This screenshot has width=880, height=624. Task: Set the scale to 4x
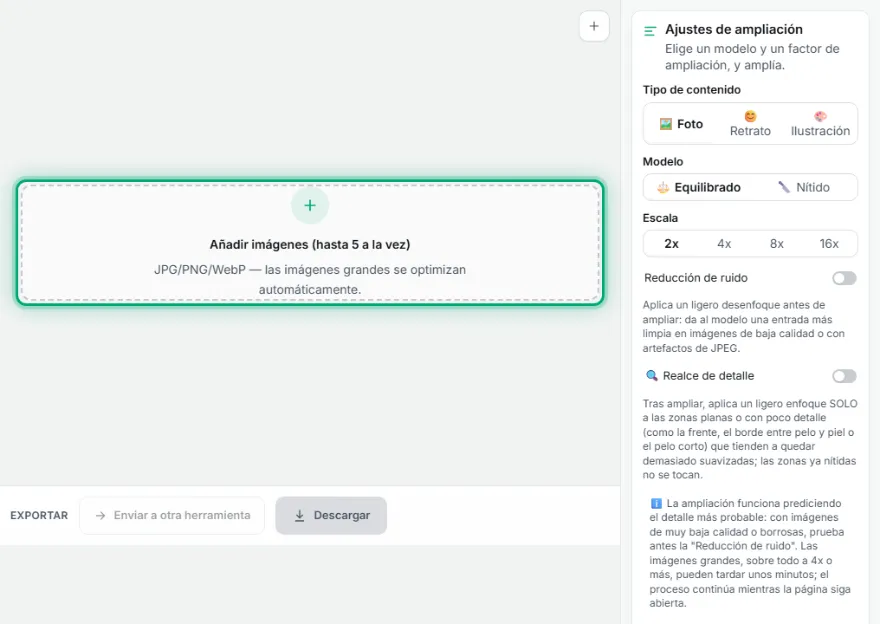click(x=724, y=244)
